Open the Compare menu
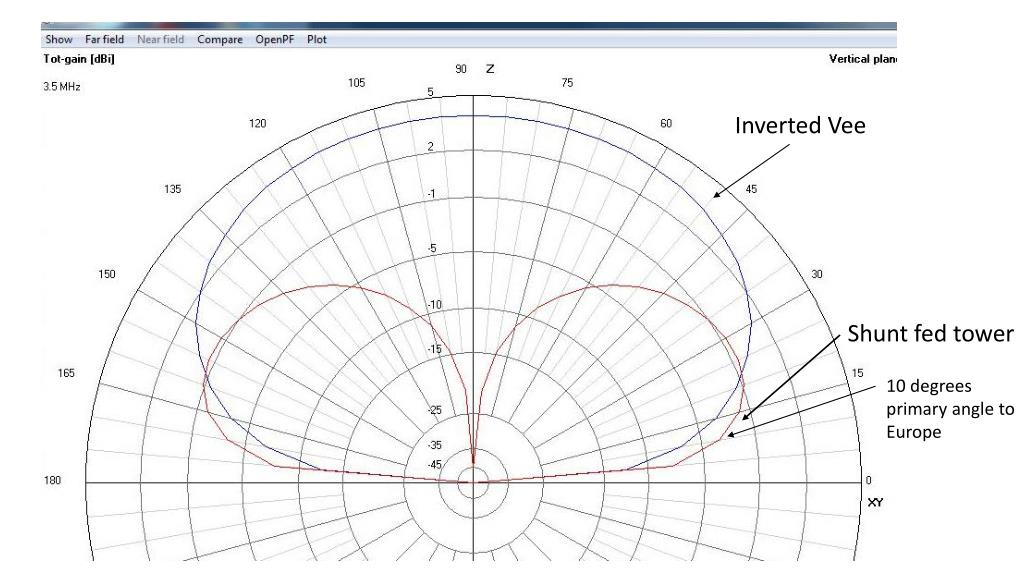Viewport: 1024px width, 576px height. click(220, 39)
